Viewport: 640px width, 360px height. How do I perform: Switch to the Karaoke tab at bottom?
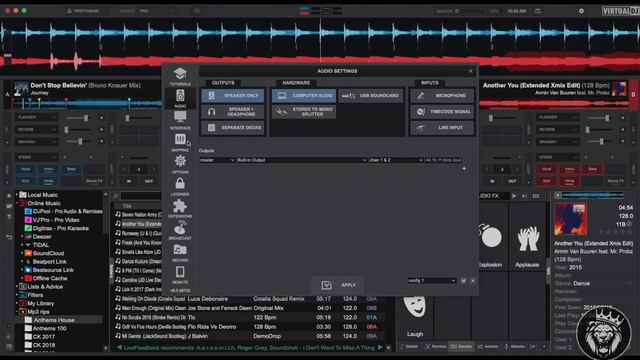(x=515, y=347)
